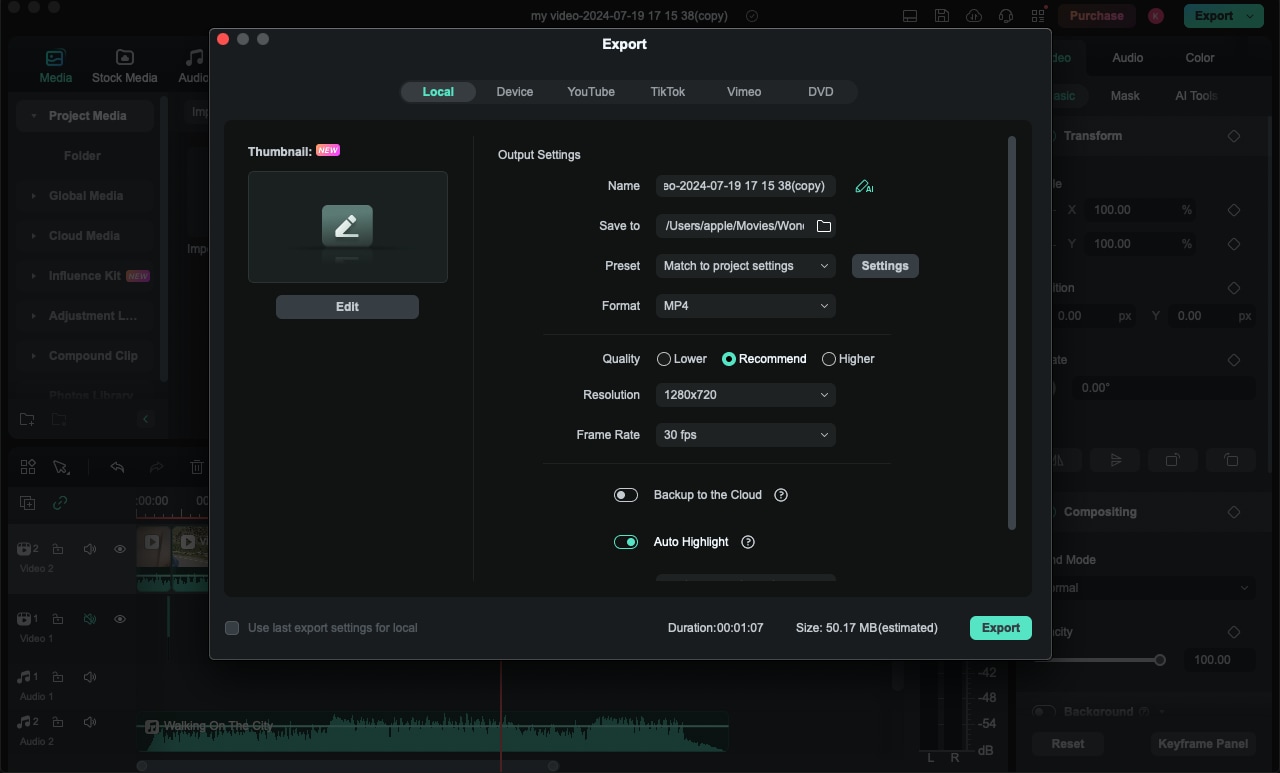Toggle visibility of the Video 1 track

tap(120, 619)
